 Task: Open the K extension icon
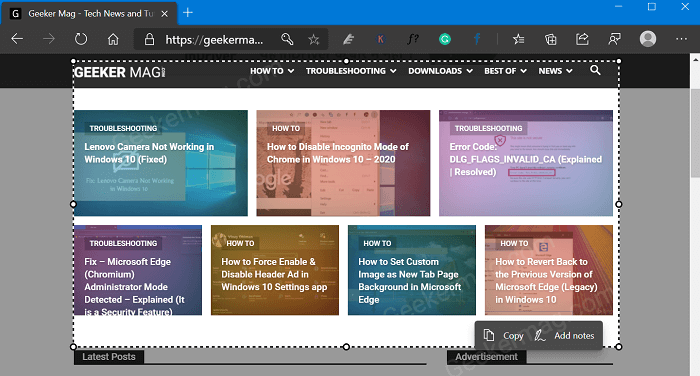coord(381,39)
